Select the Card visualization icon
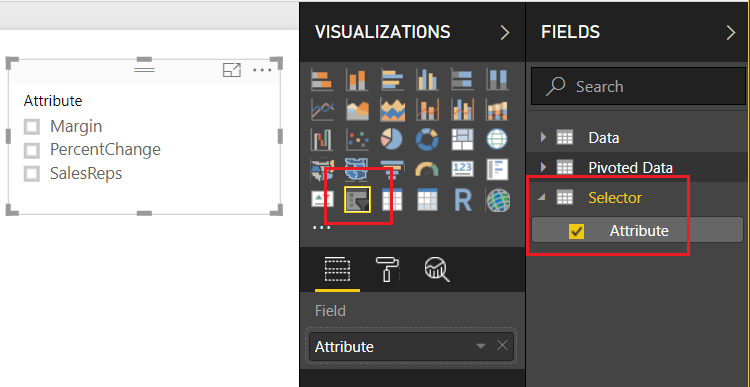This screenshot has height=387, width=750. (462, 169)
